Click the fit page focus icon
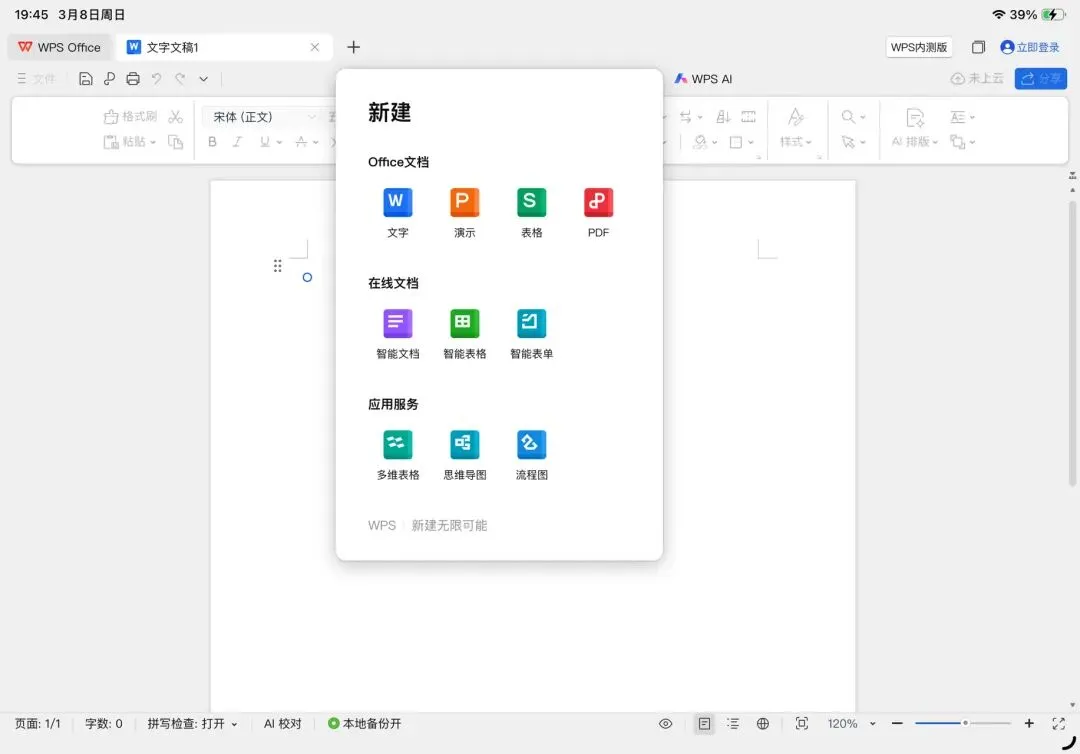This screenshot has width=1080, height=754. [x=802, y=723]
